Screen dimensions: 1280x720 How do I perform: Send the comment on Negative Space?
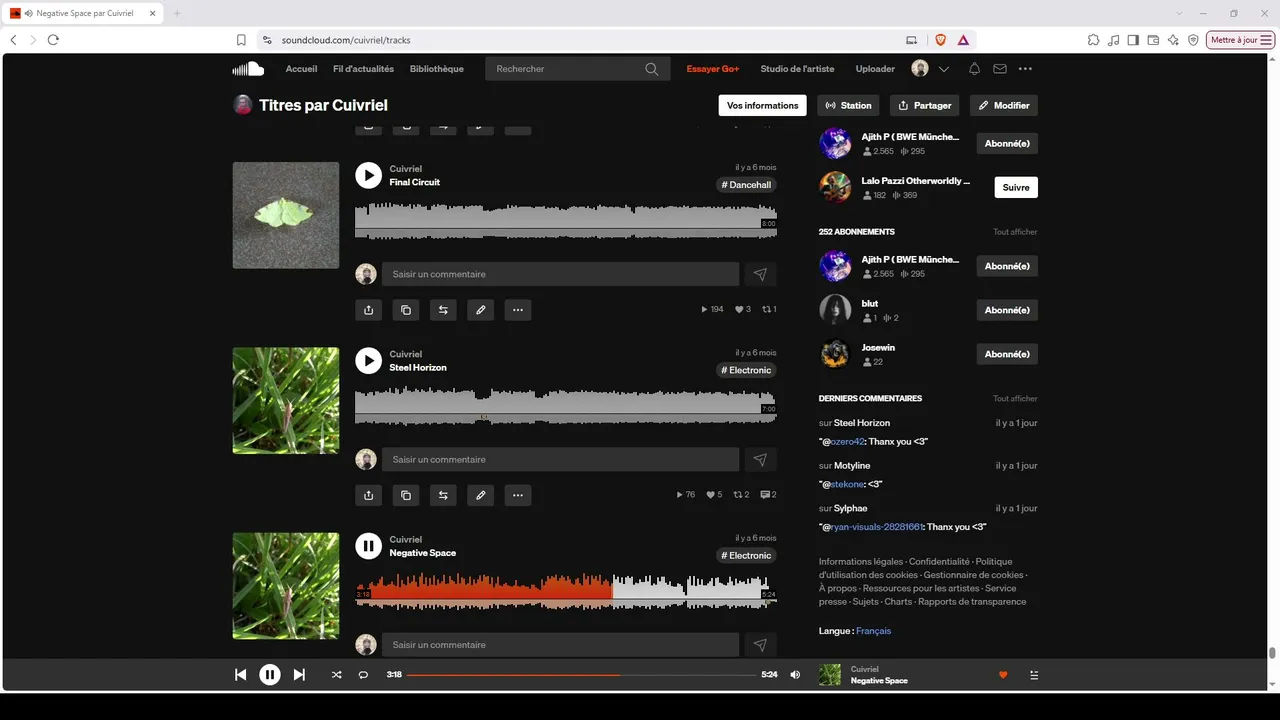[x=760, y=645]
